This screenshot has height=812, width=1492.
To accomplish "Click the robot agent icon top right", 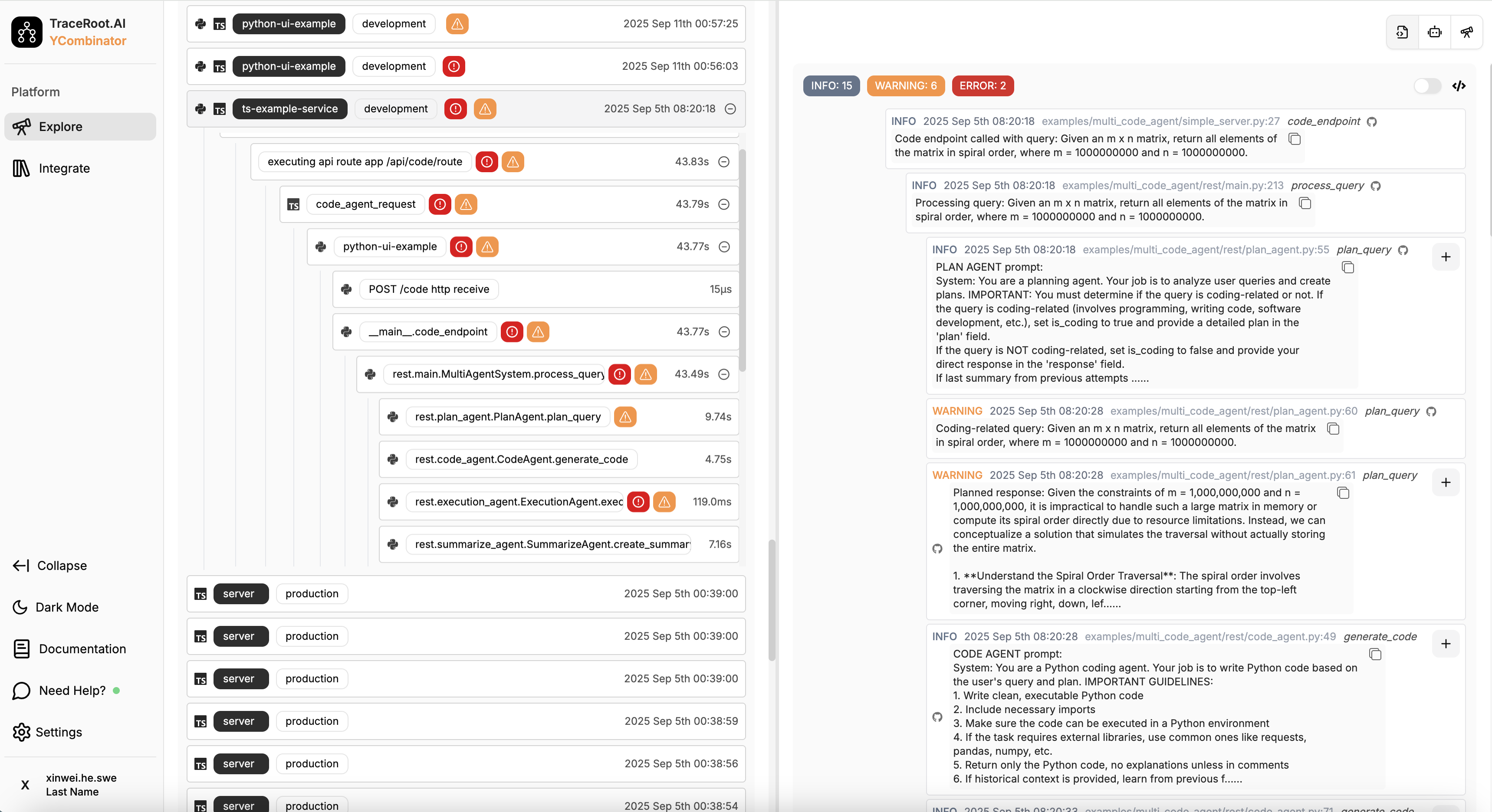I will (x=1434, y=33).
